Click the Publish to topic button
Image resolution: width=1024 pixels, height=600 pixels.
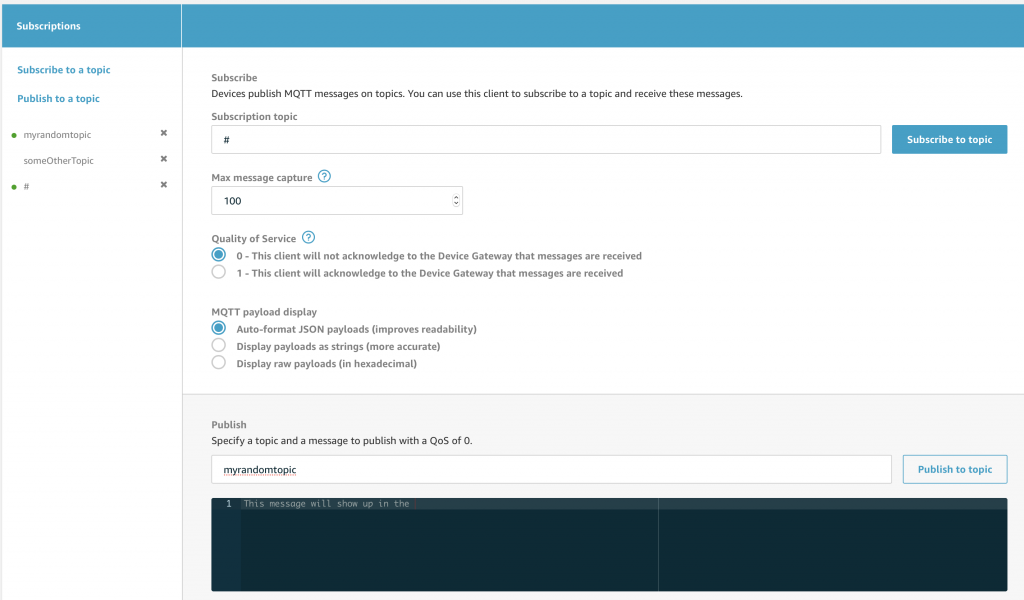tap(955, 469)
